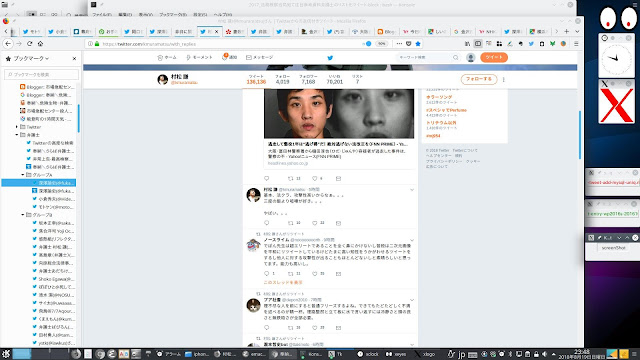This screenshot has width=640, height=360.
Task: View the いいね 70,201 tab
Action: 334,79
